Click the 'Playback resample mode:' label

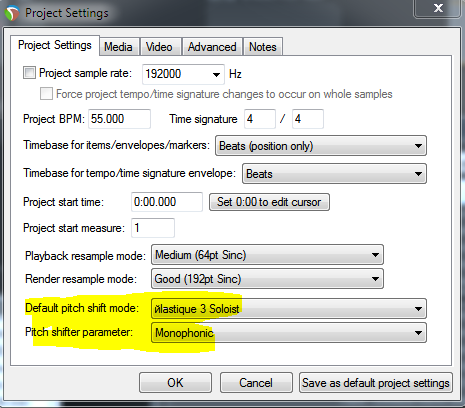(x=85, y=256)
